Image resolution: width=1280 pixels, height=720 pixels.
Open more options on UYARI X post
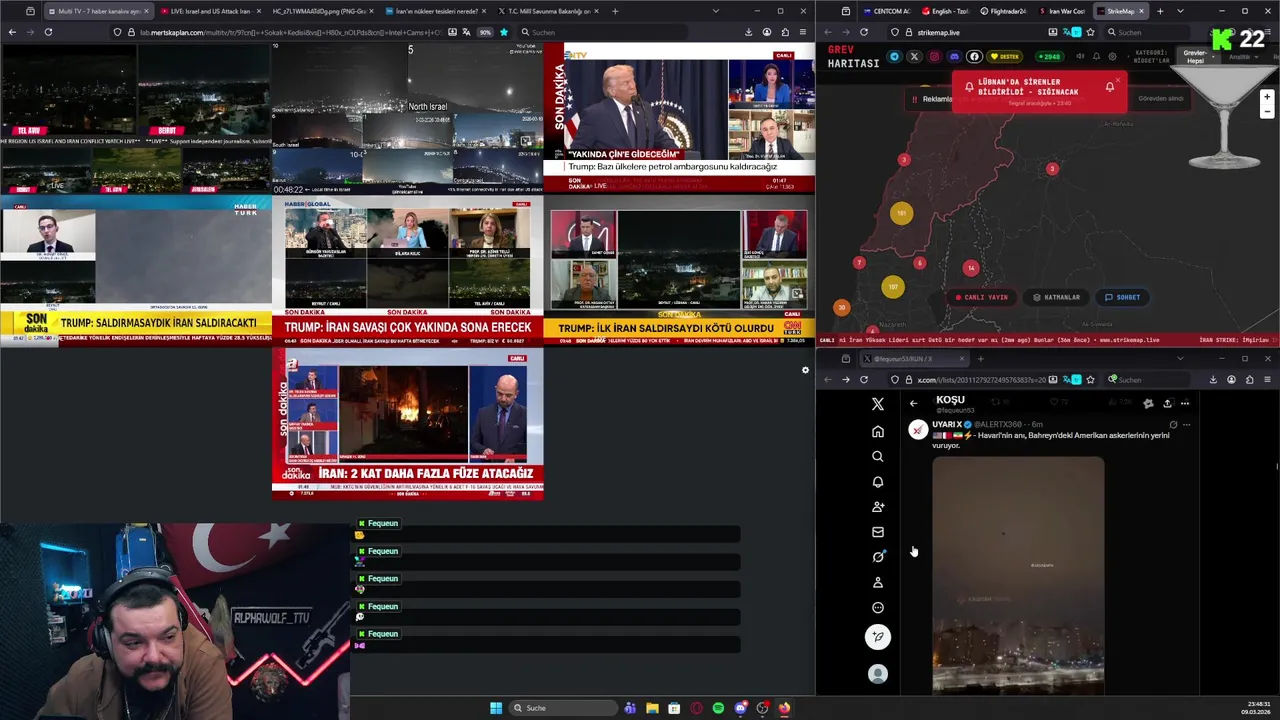pyautogui.click(x=1187, y=424)
